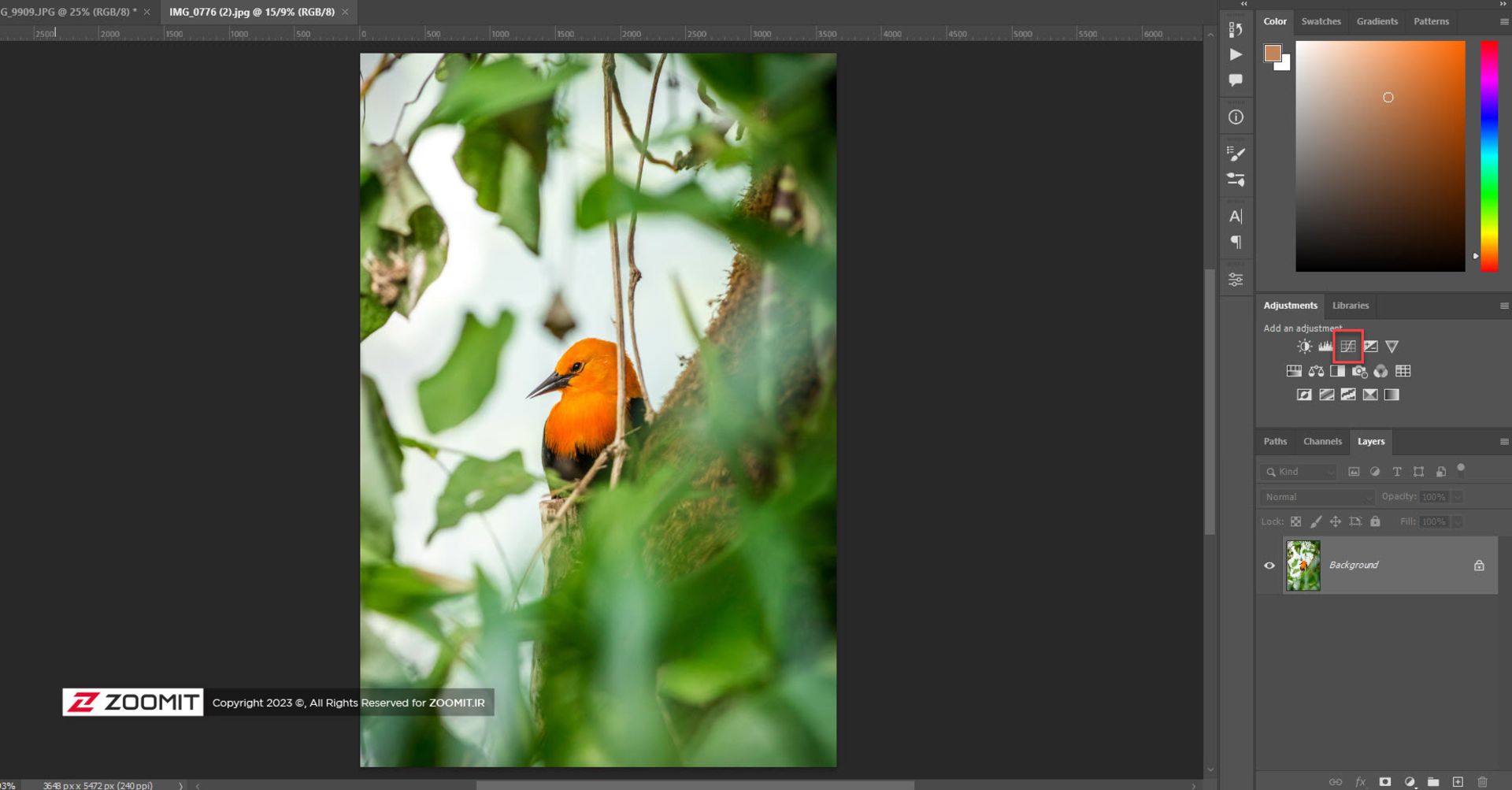Viewport: 1512px width, 790px height.
Task: Select the Background layer thumbnail
Action: [1303, 566]
